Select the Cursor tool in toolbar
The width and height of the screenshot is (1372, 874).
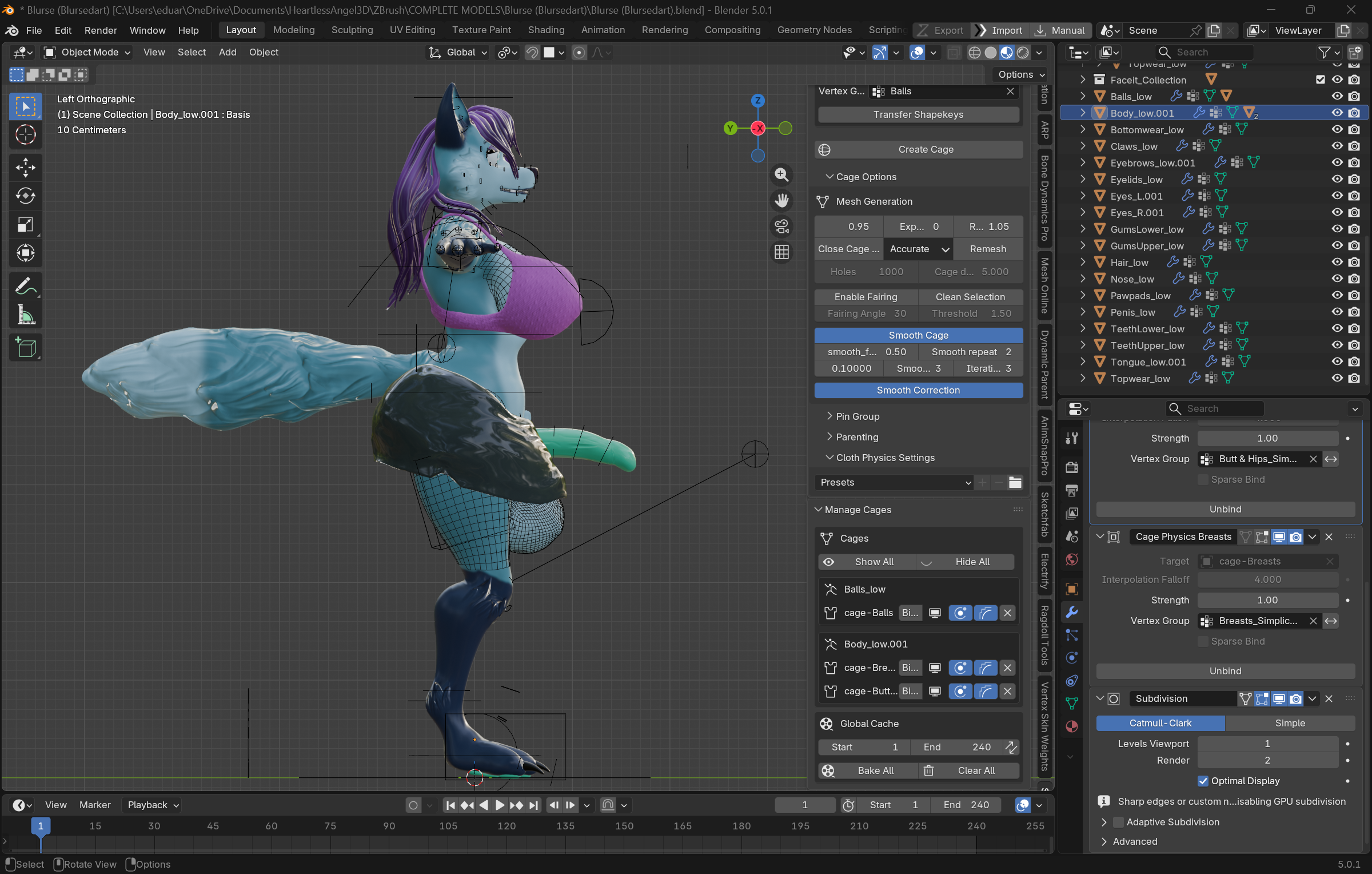[x=26, y=135]
